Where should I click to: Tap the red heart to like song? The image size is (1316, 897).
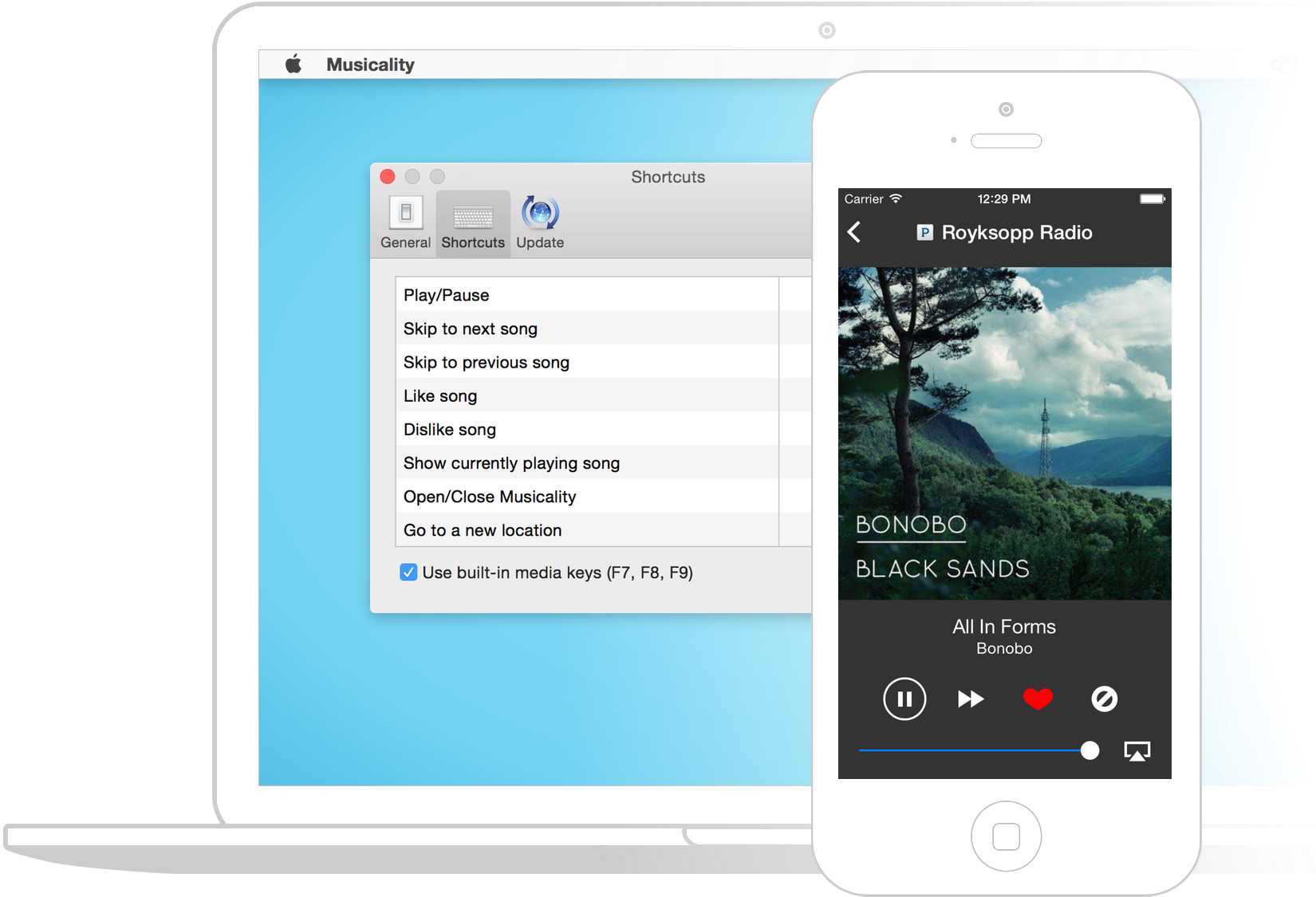(x=1038, y=699)
